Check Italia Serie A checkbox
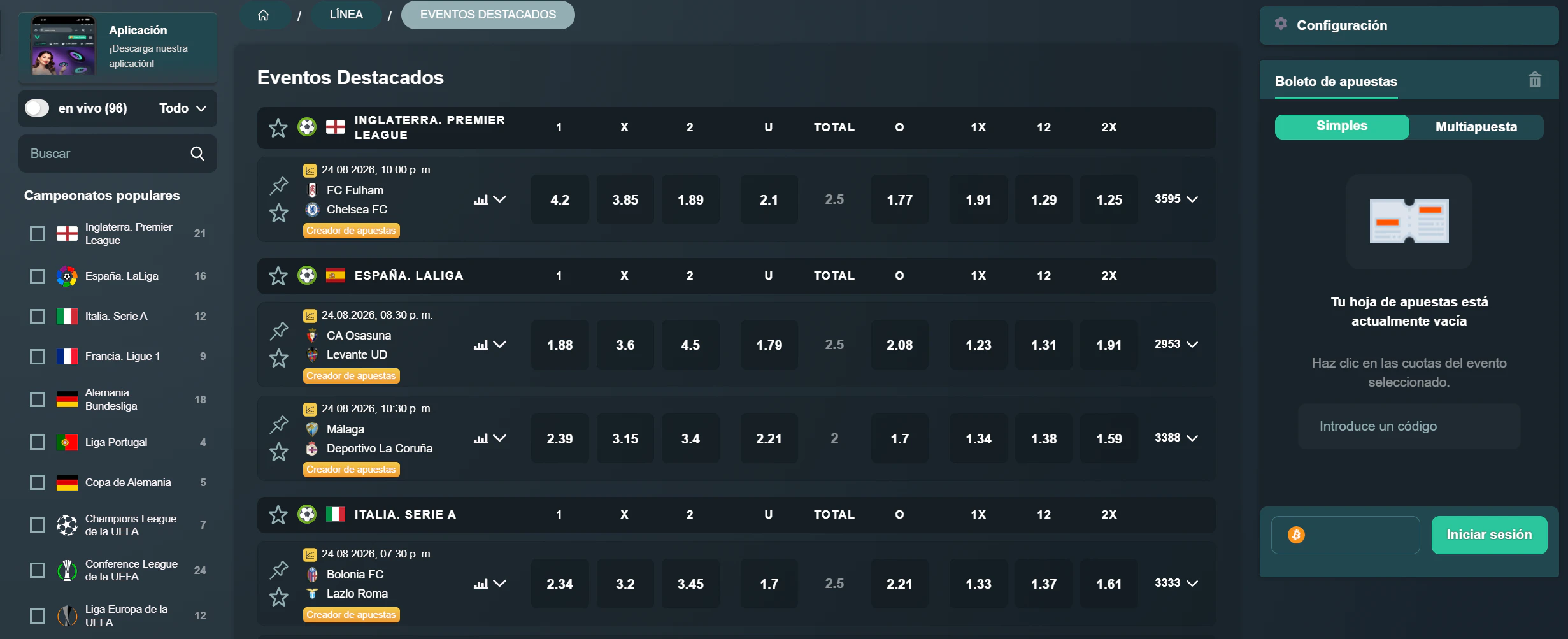The width and height of the screenshot is (1568, 639). tap(38, 317)
